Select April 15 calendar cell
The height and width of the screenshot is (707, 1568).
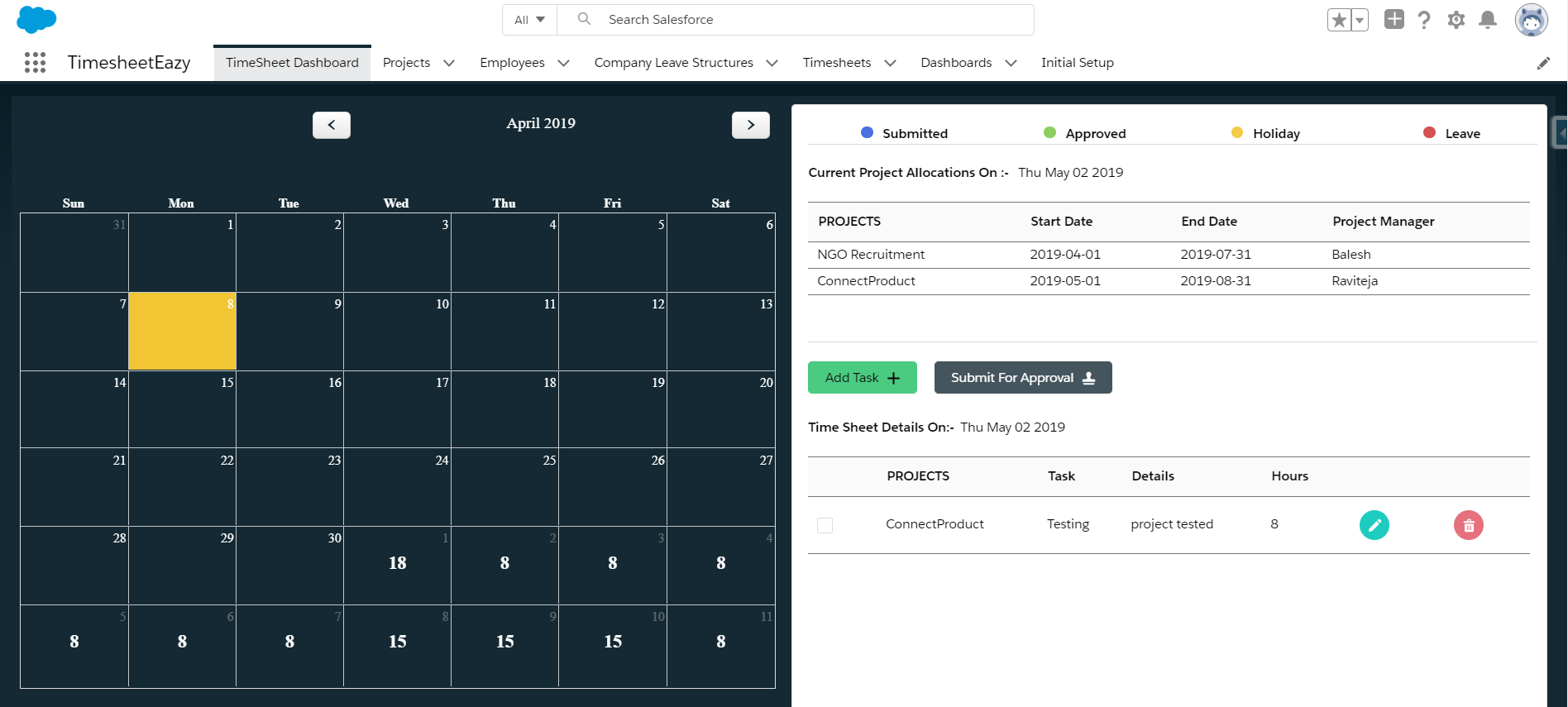182,409
